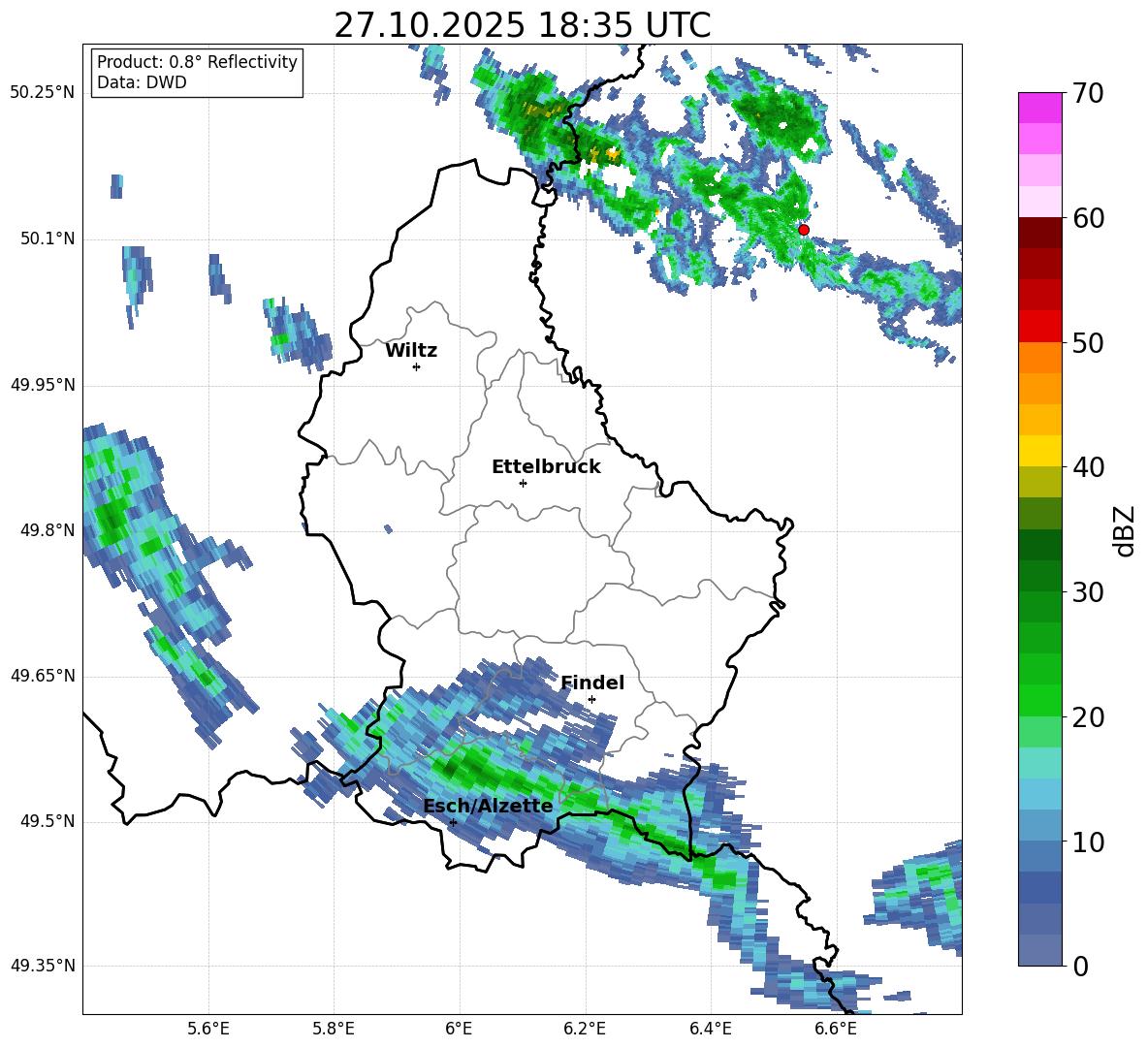Click the title 27.10.2025 18:35 UTC
Image resolution: width=1148 pixels, height=1048 pixels.
522,25
